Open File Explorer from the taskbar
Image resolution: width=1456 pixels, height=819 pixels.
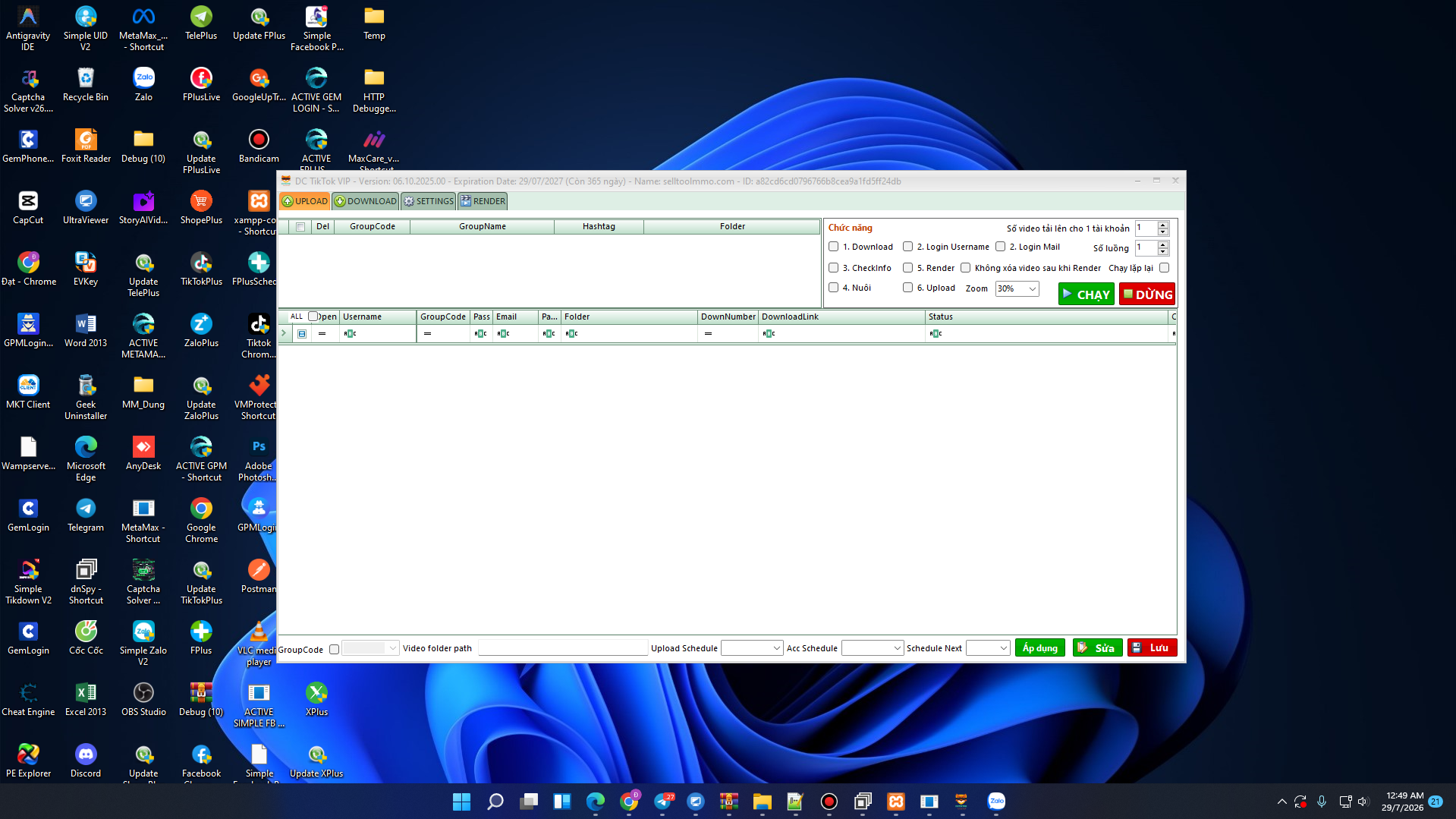click(762, 802)
